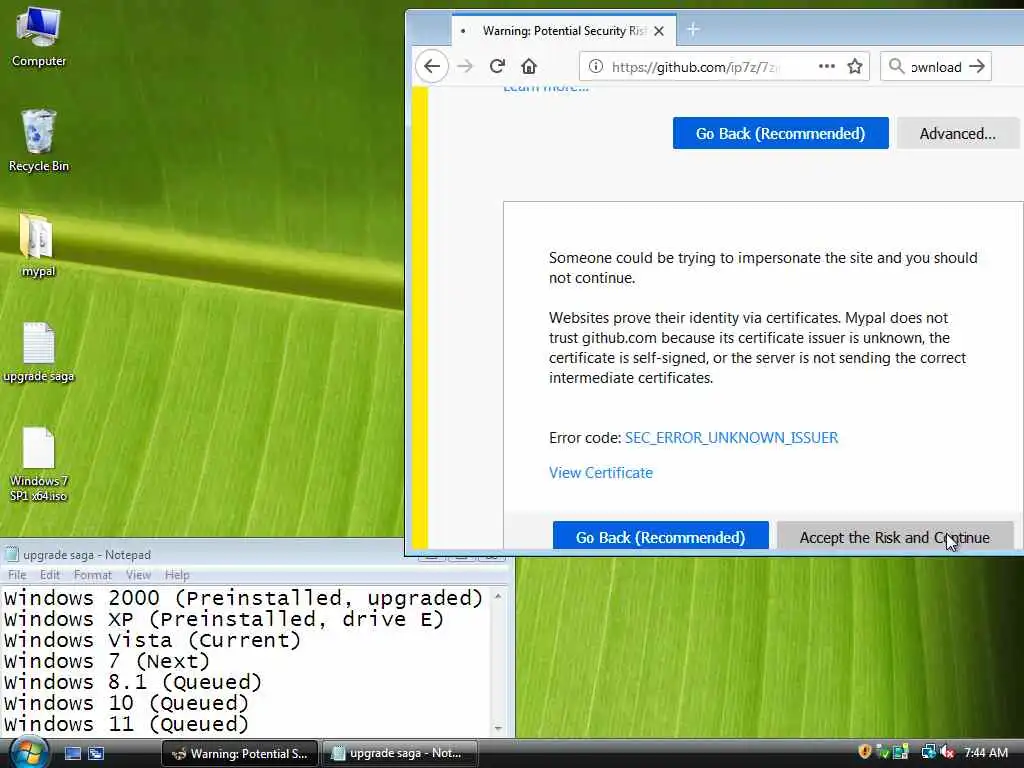Click the Notepad title bar icon

[11, 554]
